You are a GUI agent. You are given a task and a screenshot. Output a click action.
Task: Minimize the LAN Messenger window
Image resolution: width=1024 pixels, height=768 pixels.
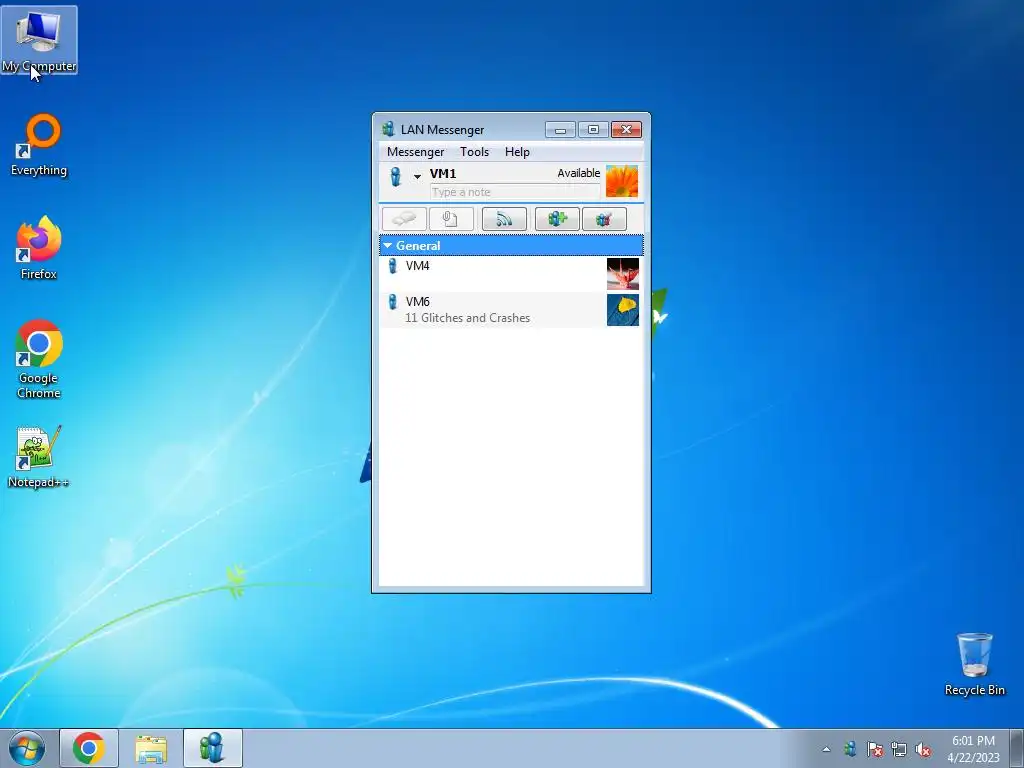tap(560, 129)
